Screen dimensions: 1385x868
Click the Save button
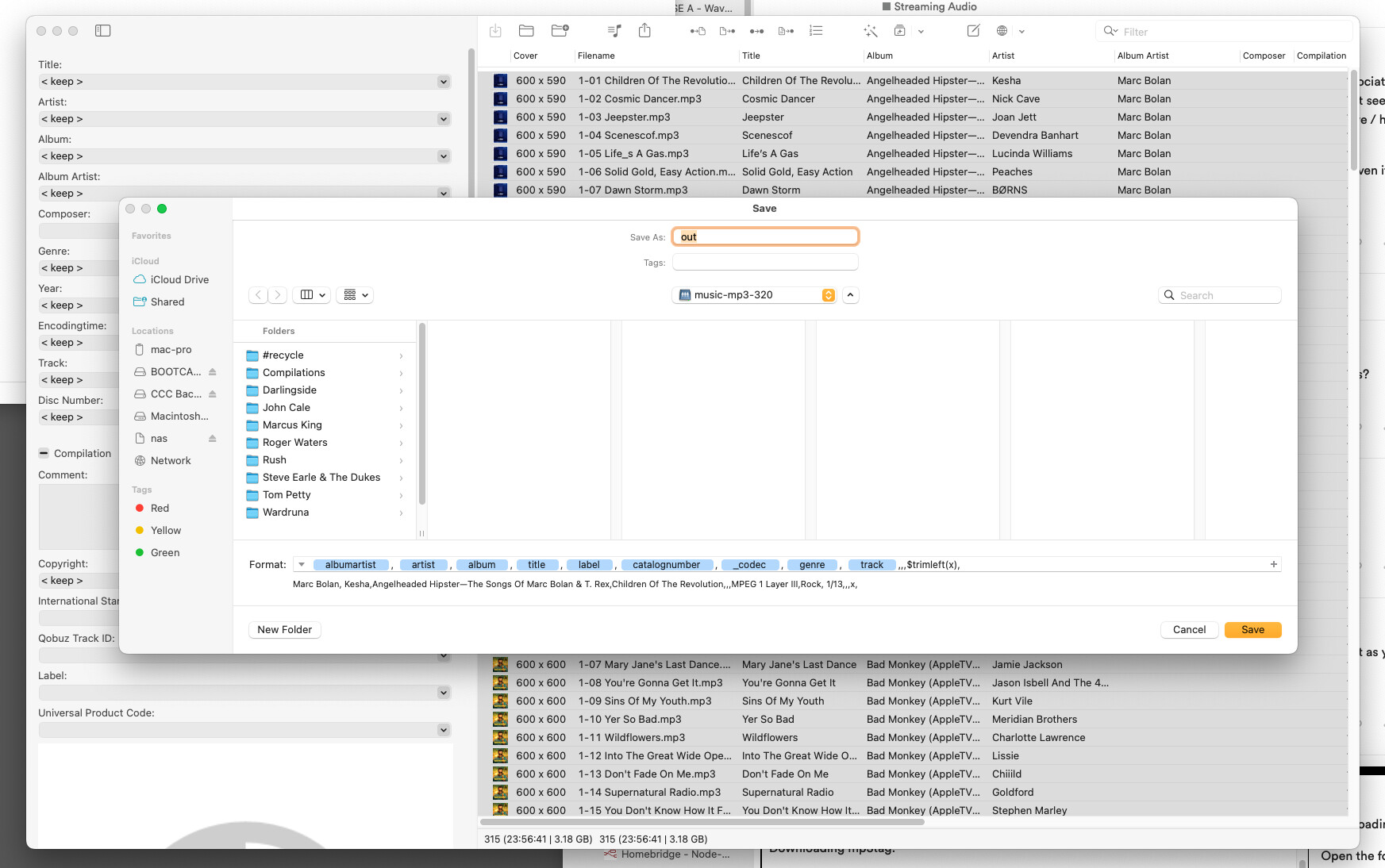(1252, 630)
